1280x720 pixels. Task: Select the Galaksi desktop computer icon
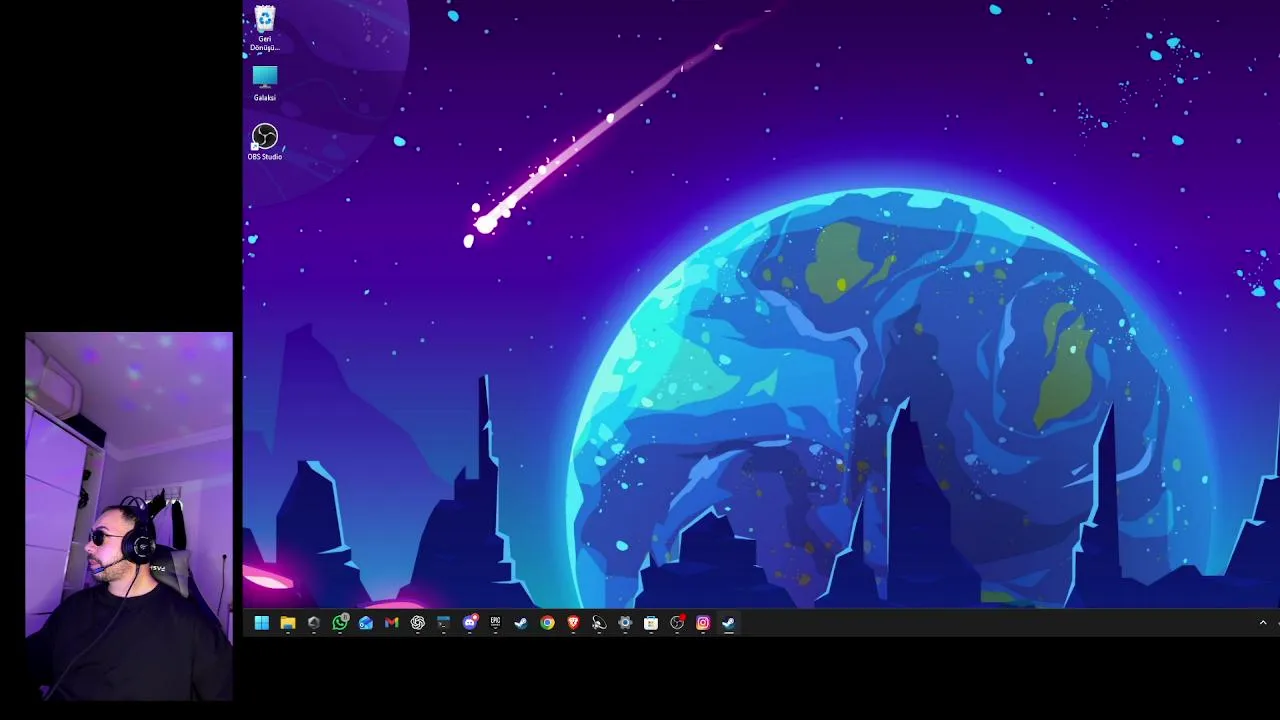point(265,84)
